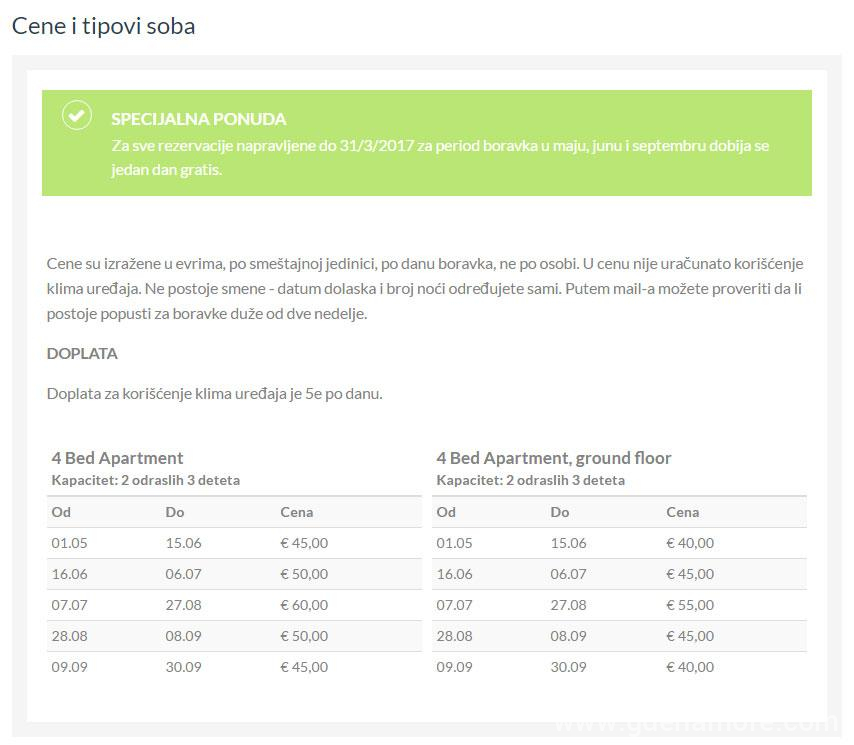Image resolution: width=854 pixels, height=745 pixels.
Task: Click the SPECIJALNA PONUDA heading
Action: (198, 119)
